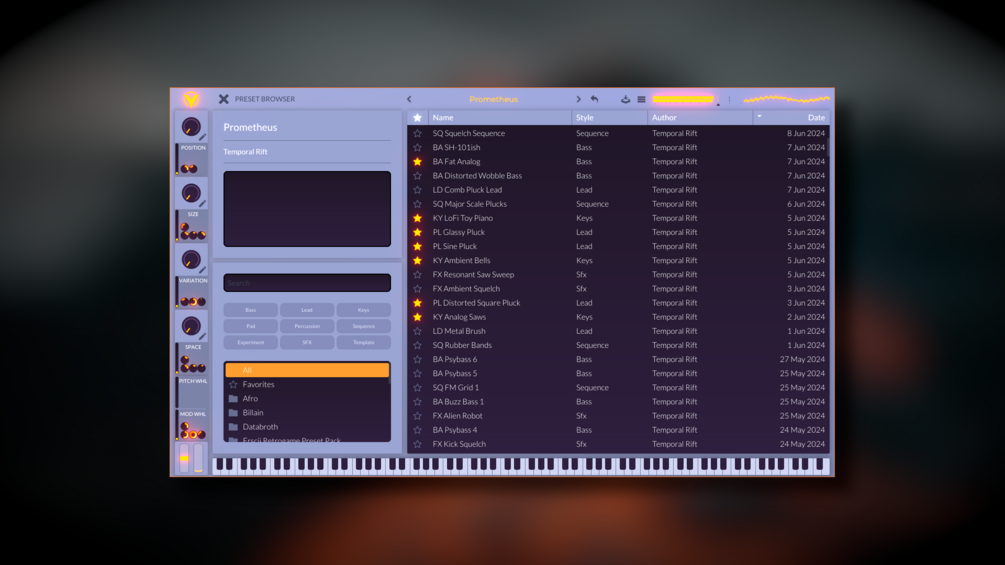Edit the Space macro pencil icon
1005x565 pixels.
click(x=203, y=336)
